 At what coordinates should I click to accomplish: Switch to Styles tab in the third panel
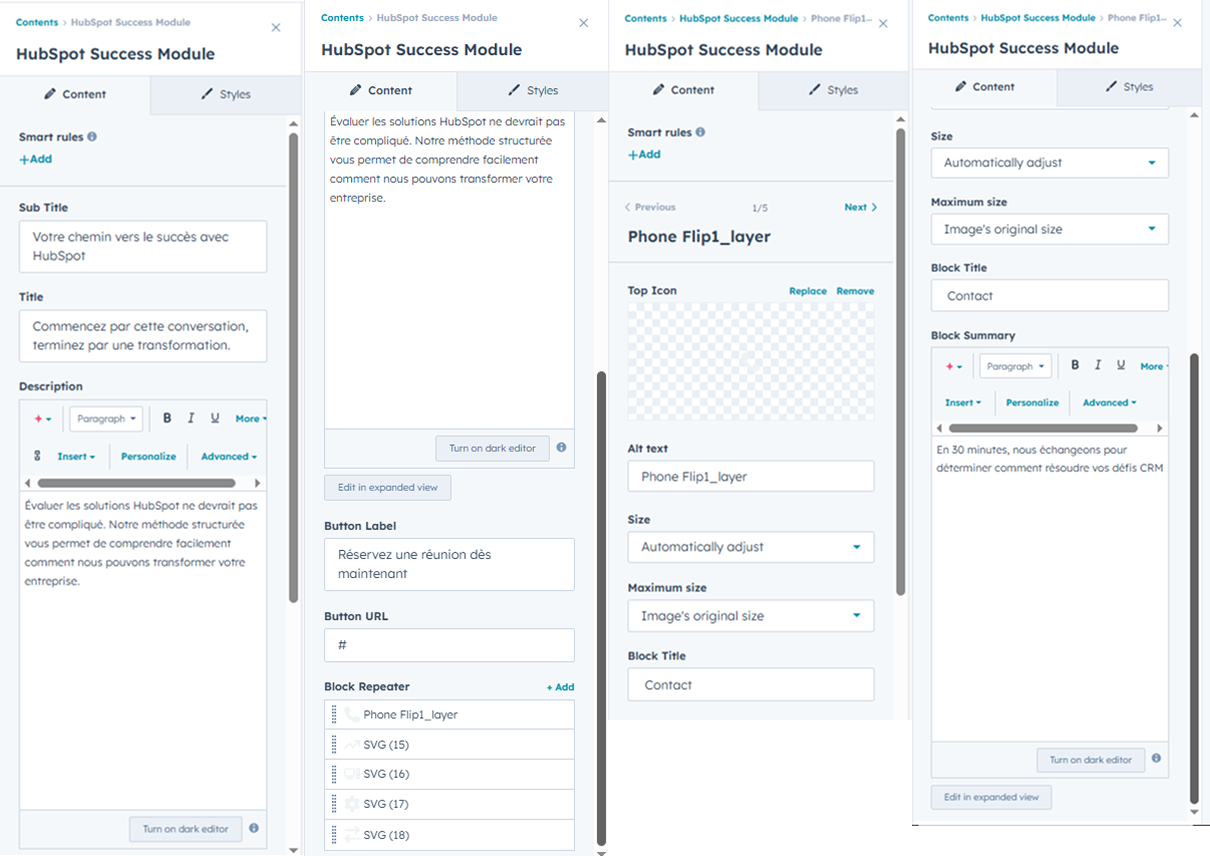pos(833,90)
